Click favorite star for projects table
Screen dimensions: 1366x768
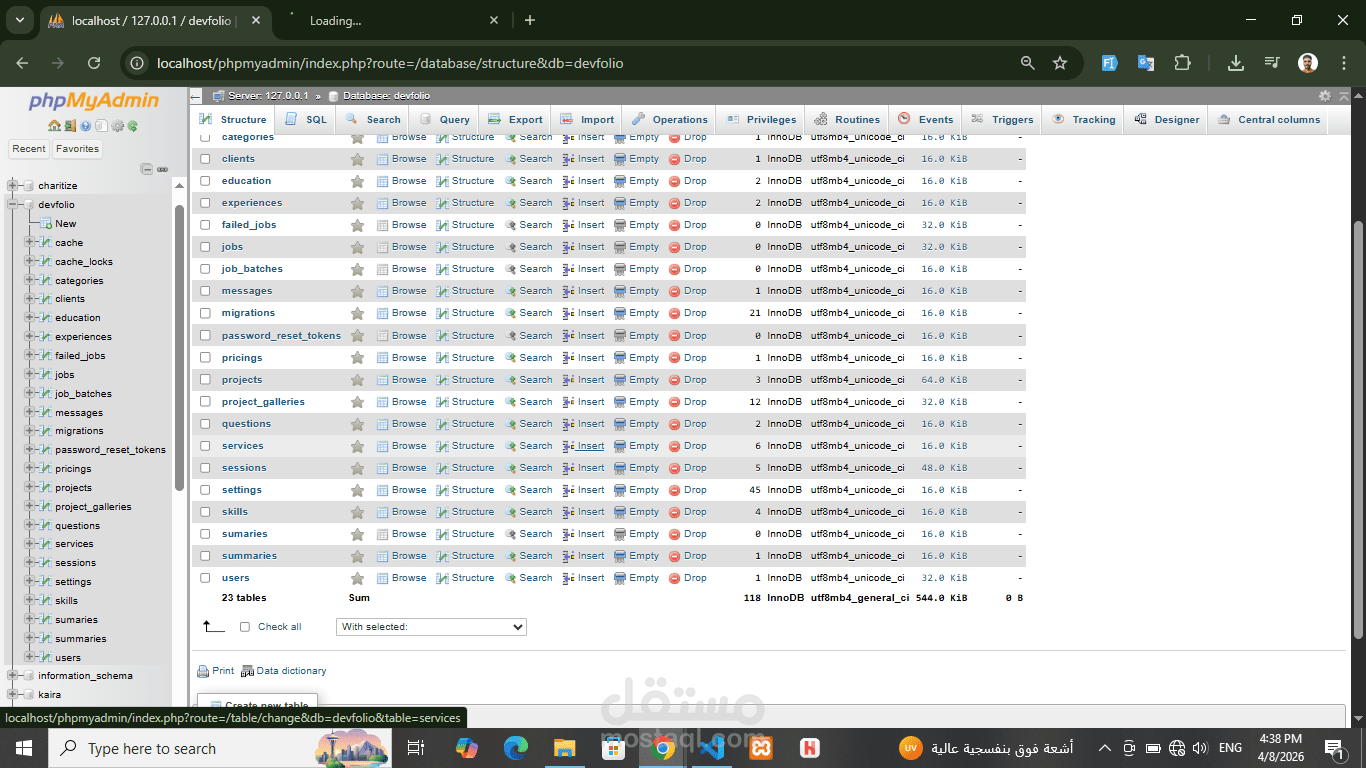357,380
